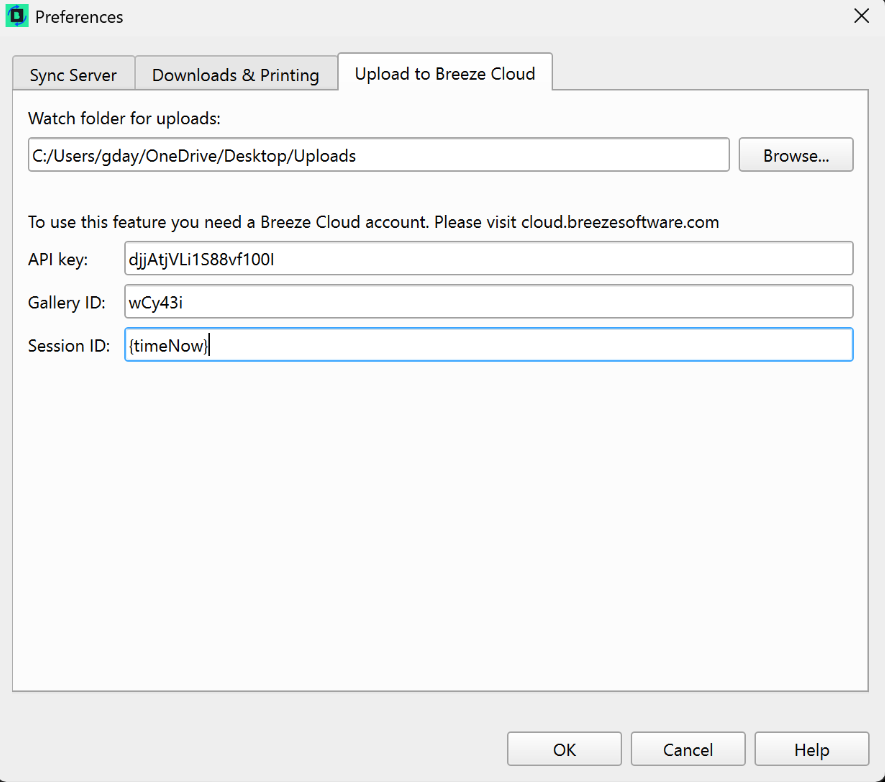Image resolution: width=885 pixels, height=782 pixels.
Task: Click the 'API key:' label
Action: point(58,260)
